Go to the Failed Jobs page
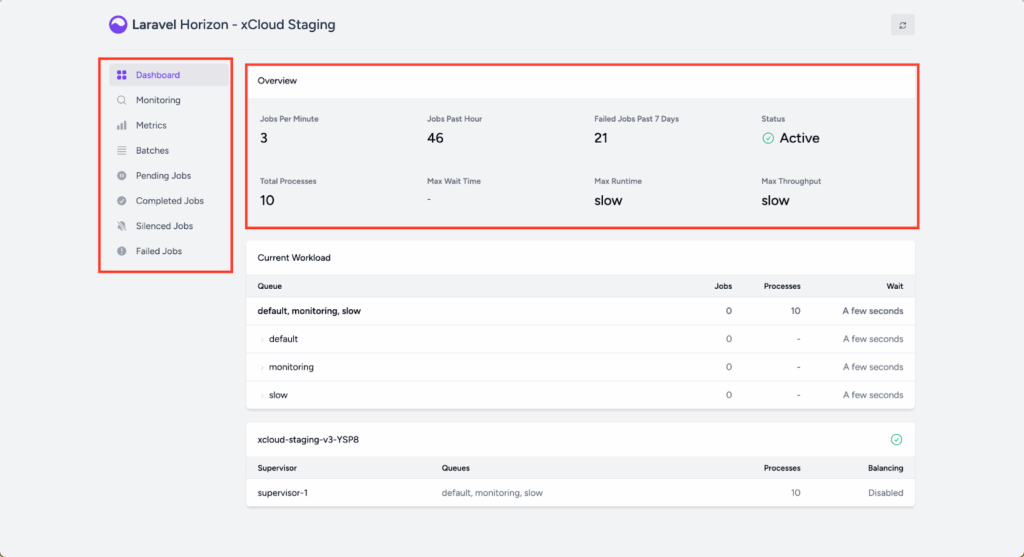The height and width of the screenshot is (557, 1024). pos(159,251)
